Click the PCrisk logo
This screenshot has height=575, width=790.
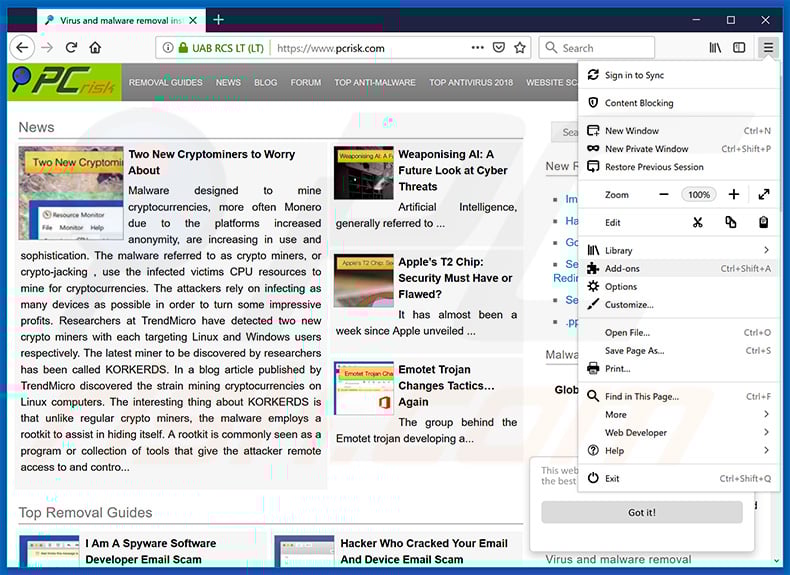(x=64, y=82)
